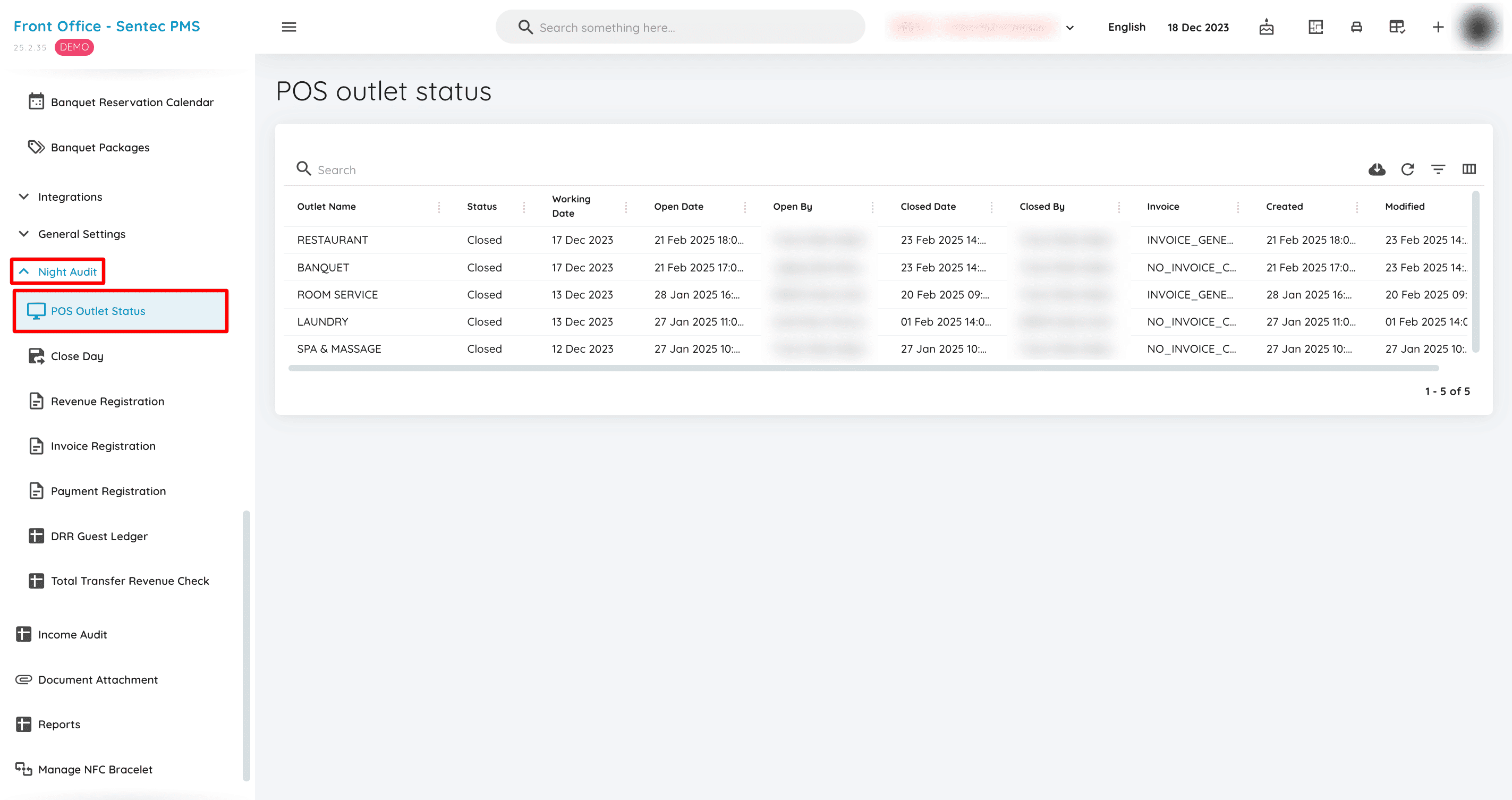
Task: Open Income Audit menu item
Action: (62, 634)
